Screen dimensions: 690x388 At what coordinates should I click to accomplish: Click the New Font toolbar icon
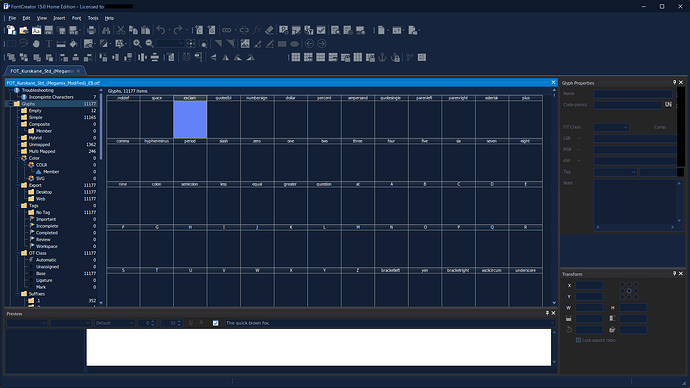pos(11,30)
